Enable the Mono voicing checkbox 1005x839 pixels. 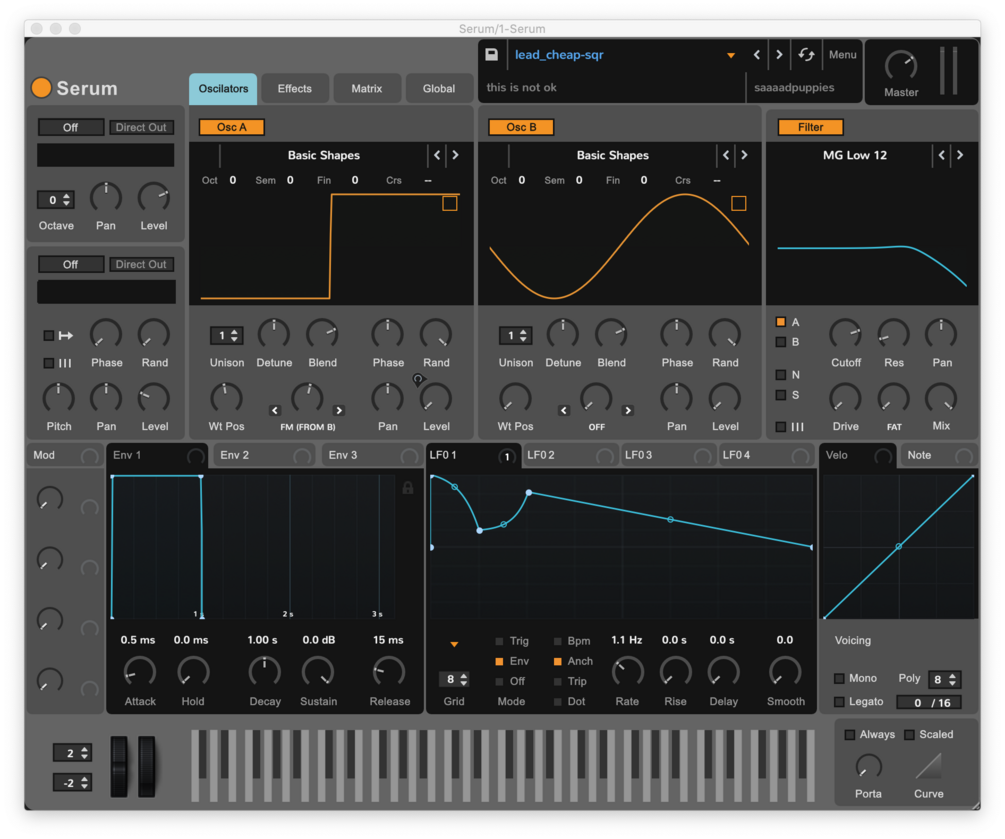click(x=839, y=678)
